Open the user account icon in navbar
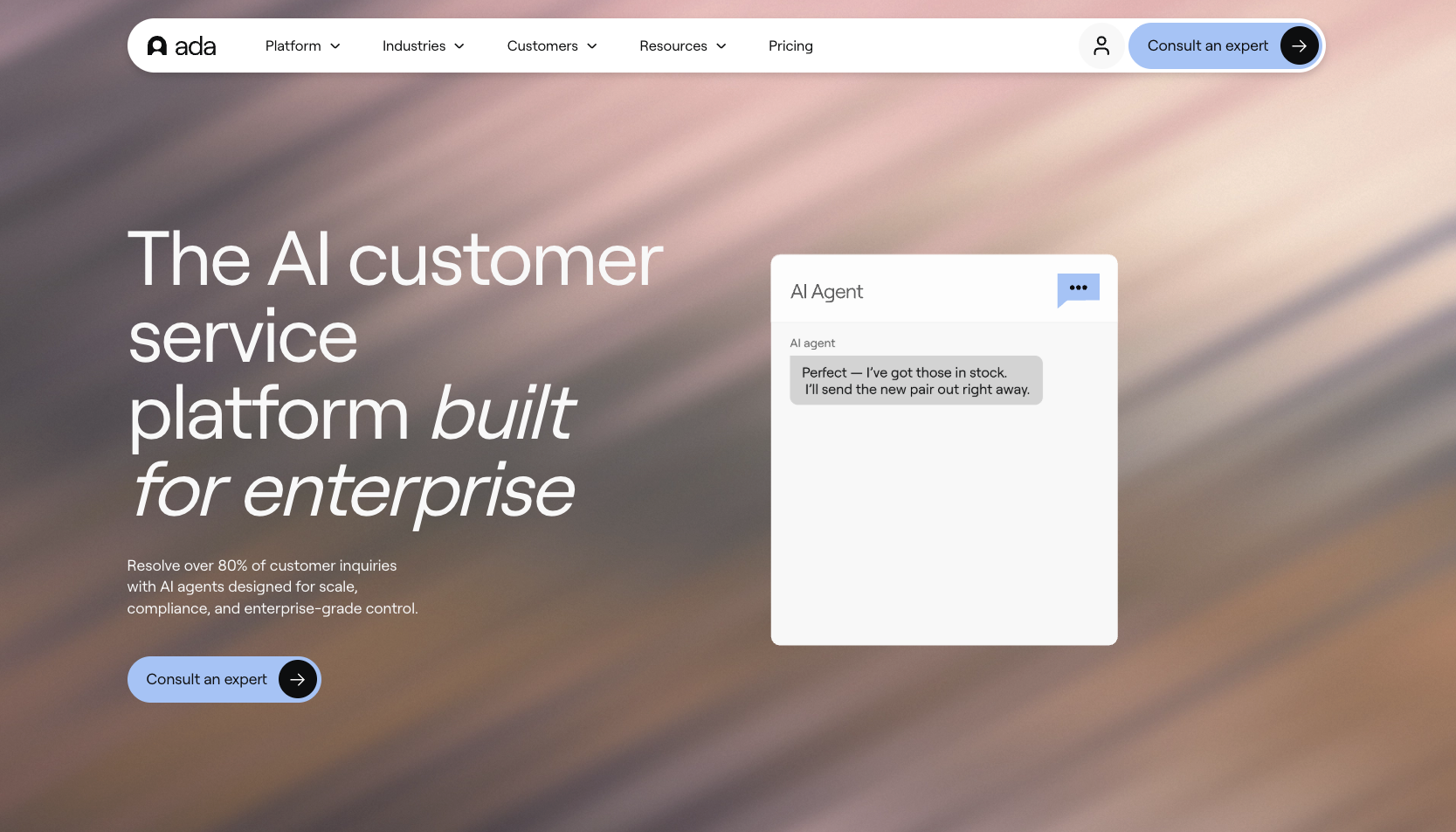 click(x=1101, y=45)
